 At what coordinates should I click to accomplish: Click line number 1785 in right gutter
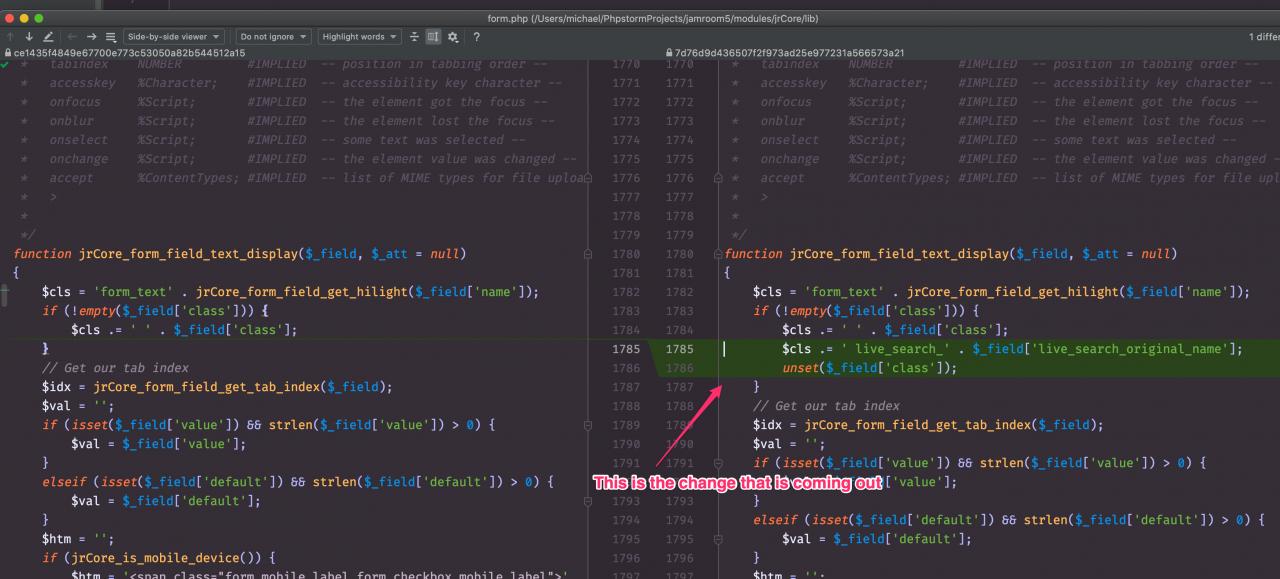point(679,349)
